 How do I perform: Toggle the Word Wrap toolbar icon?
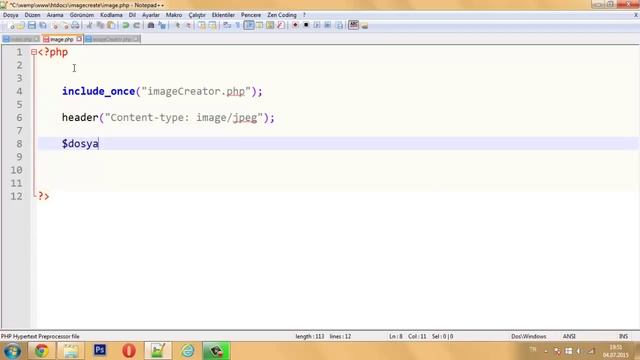tap(227, 25)
